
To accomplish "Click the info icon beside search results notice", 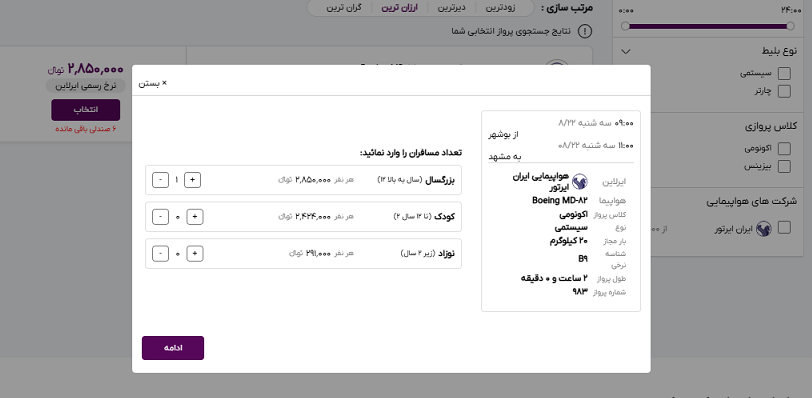I will tap(584, 31).
